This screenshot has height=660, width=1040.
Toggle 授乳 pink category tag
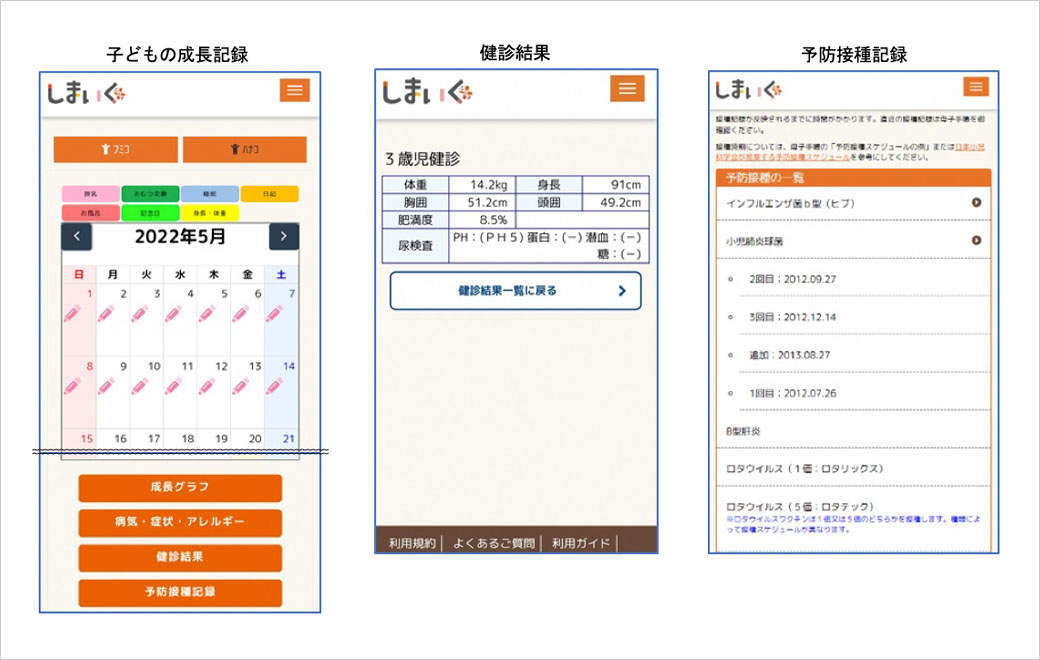point(91,194)
